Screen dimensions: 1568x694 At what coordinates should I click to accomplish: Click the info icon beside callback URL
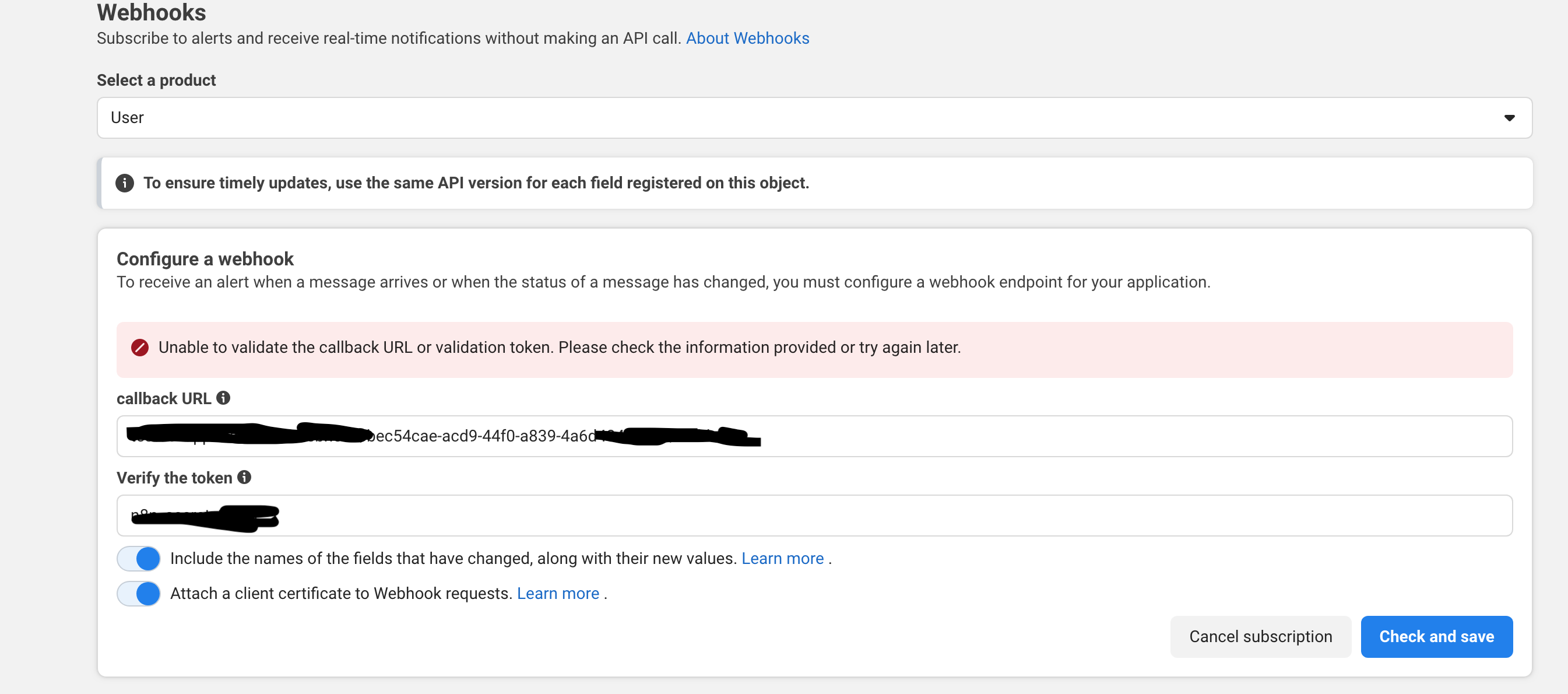(223, 398)
